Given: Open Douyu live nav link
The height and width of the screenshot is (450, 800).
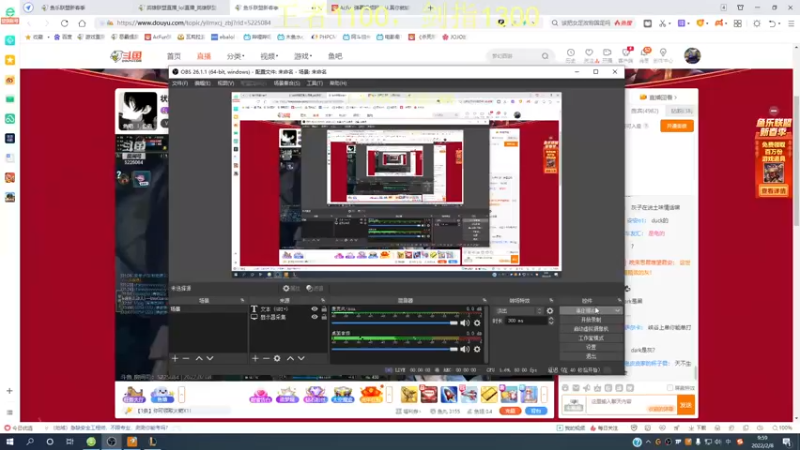Looking at the screenshot, I should (x=204, y=56).
